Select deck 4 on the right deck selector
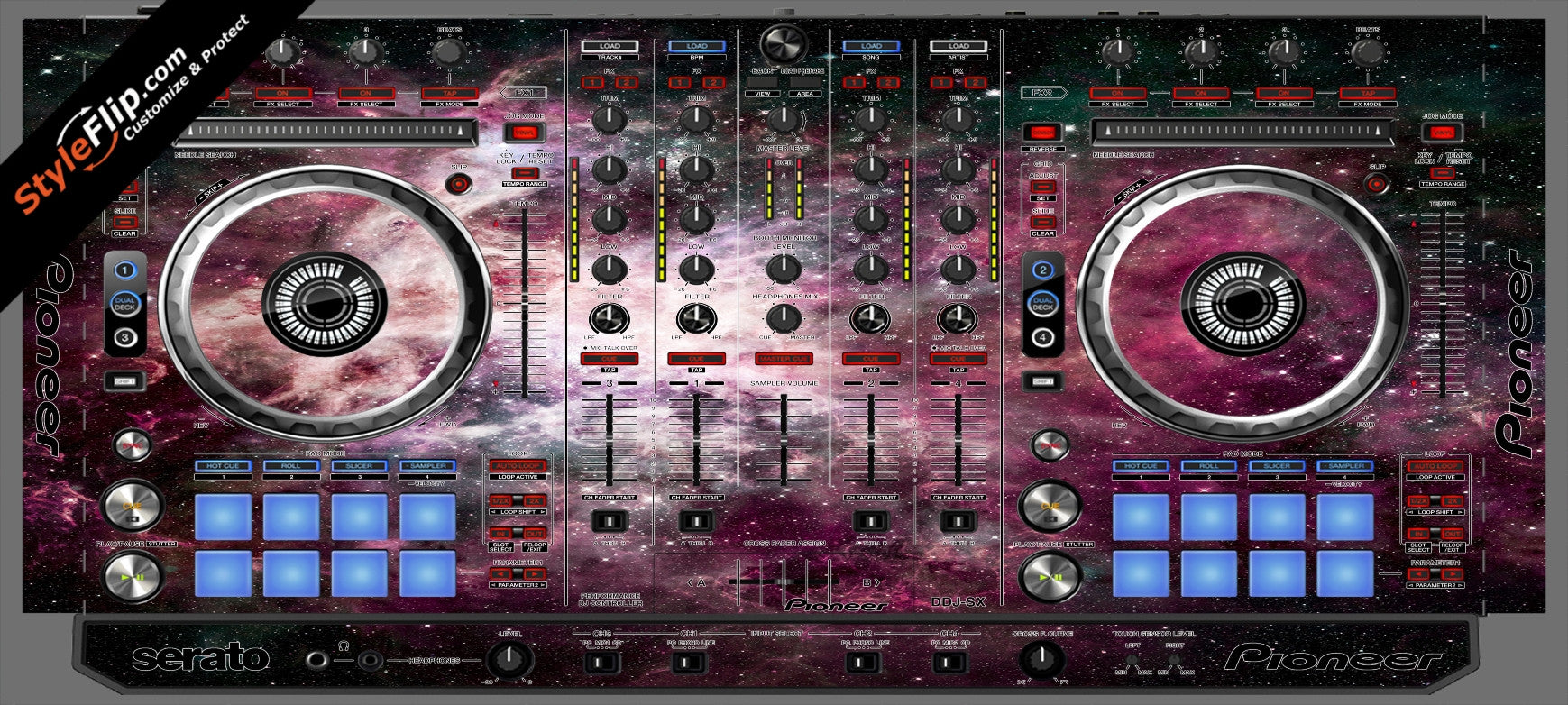The width and height of the screenshot is (1568, 705). [x=1042, y=338]
